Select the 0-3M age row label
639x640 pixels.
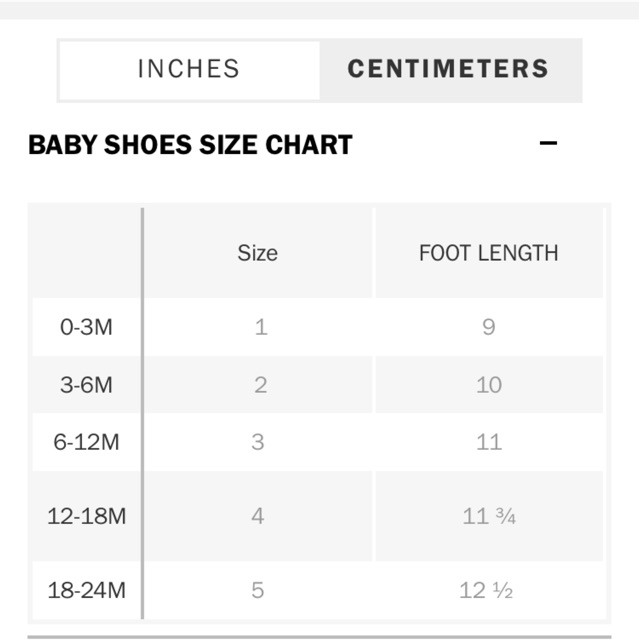(87, 327)
